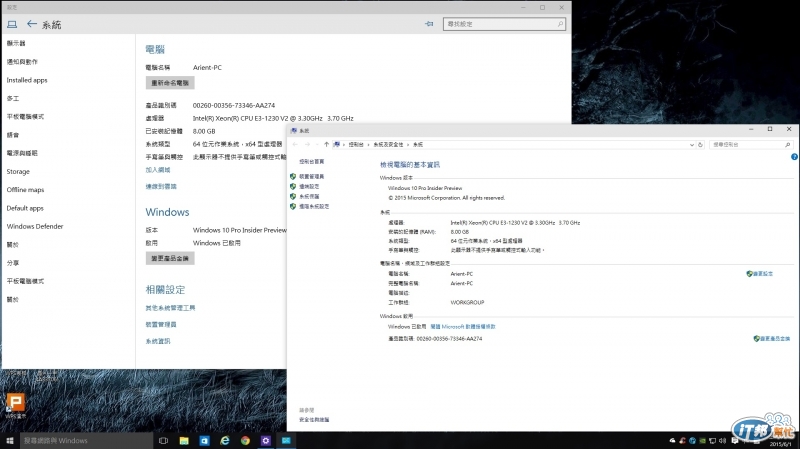Go back using the Settings back arrow
800x449 pixels.
click(32, 24)
